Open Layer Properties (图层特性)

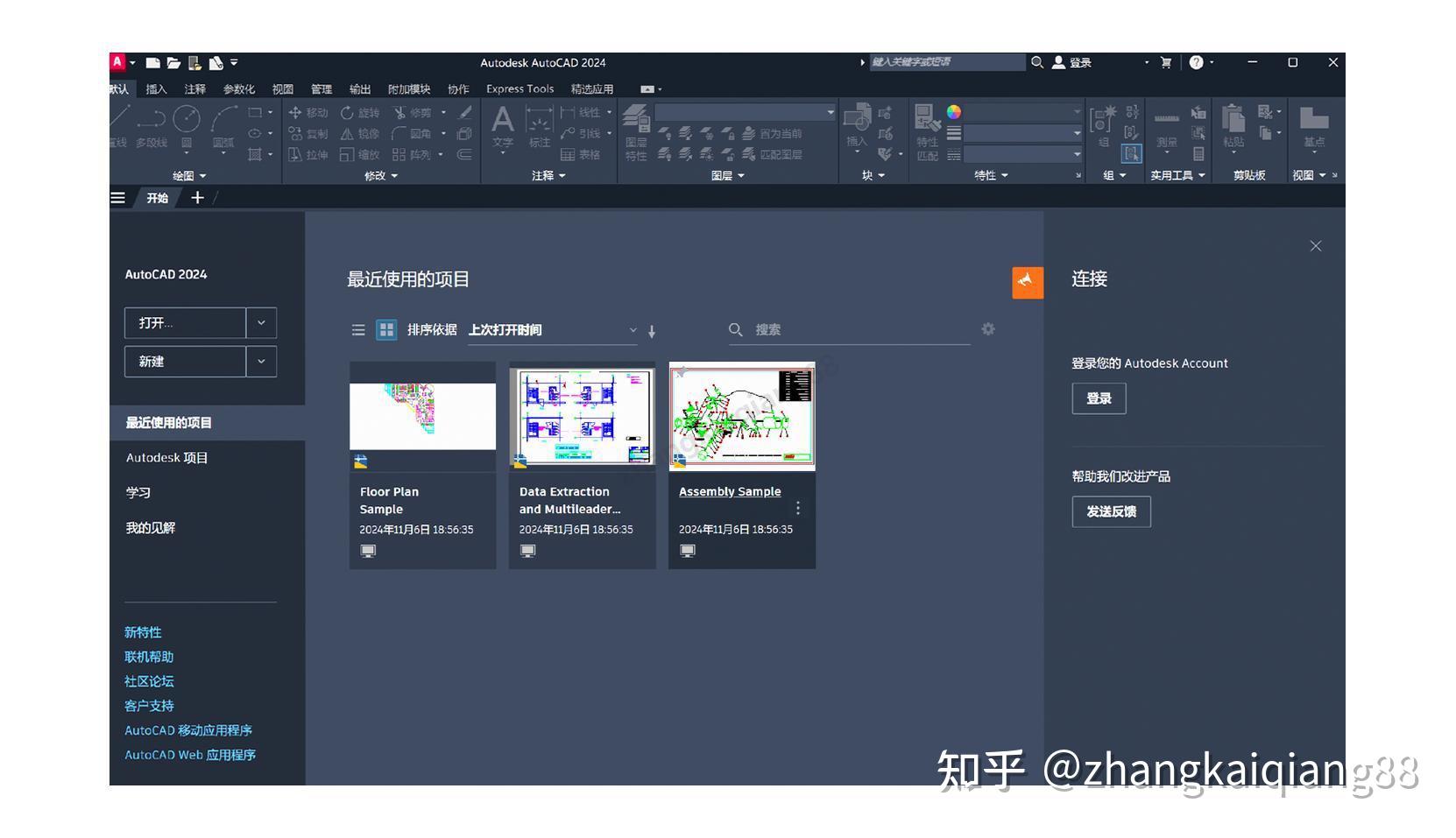pos(636,131)
